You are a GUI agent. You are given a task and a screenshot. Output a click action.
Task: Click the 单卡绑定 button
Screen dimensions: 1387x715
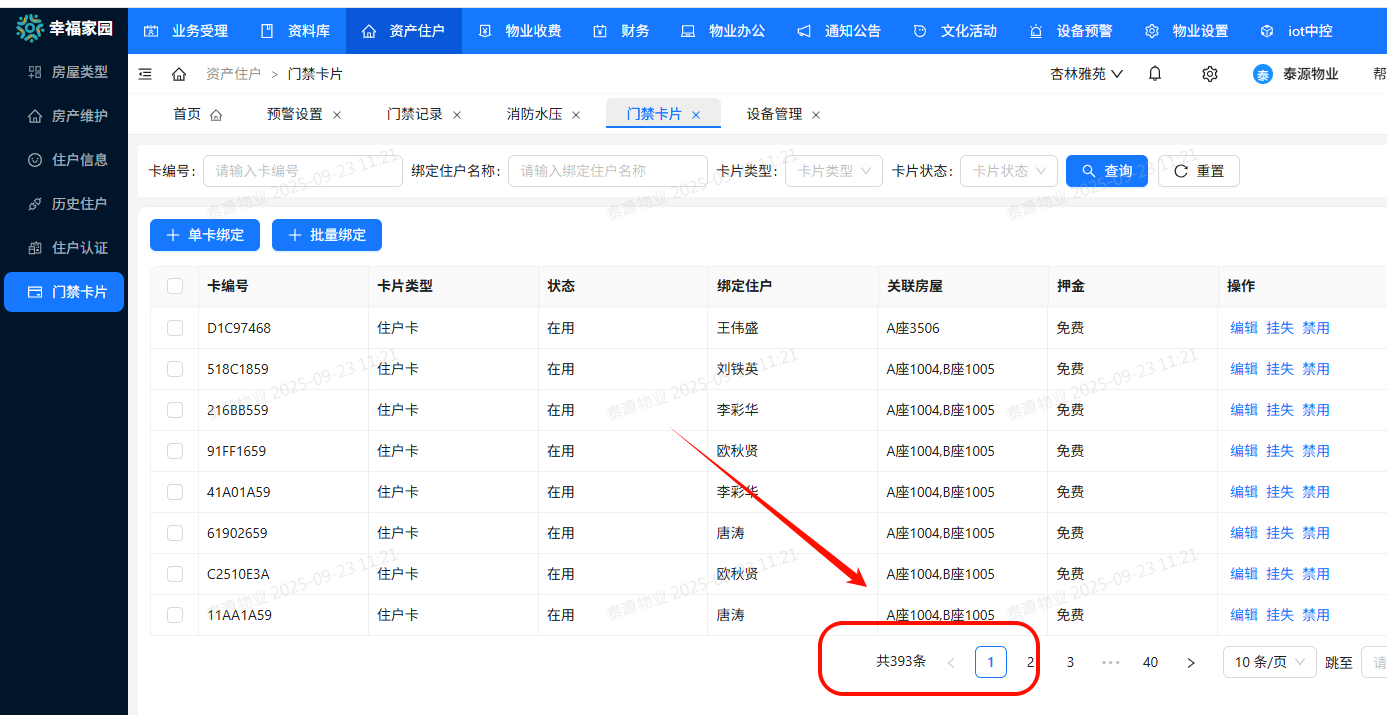point(205,235)
